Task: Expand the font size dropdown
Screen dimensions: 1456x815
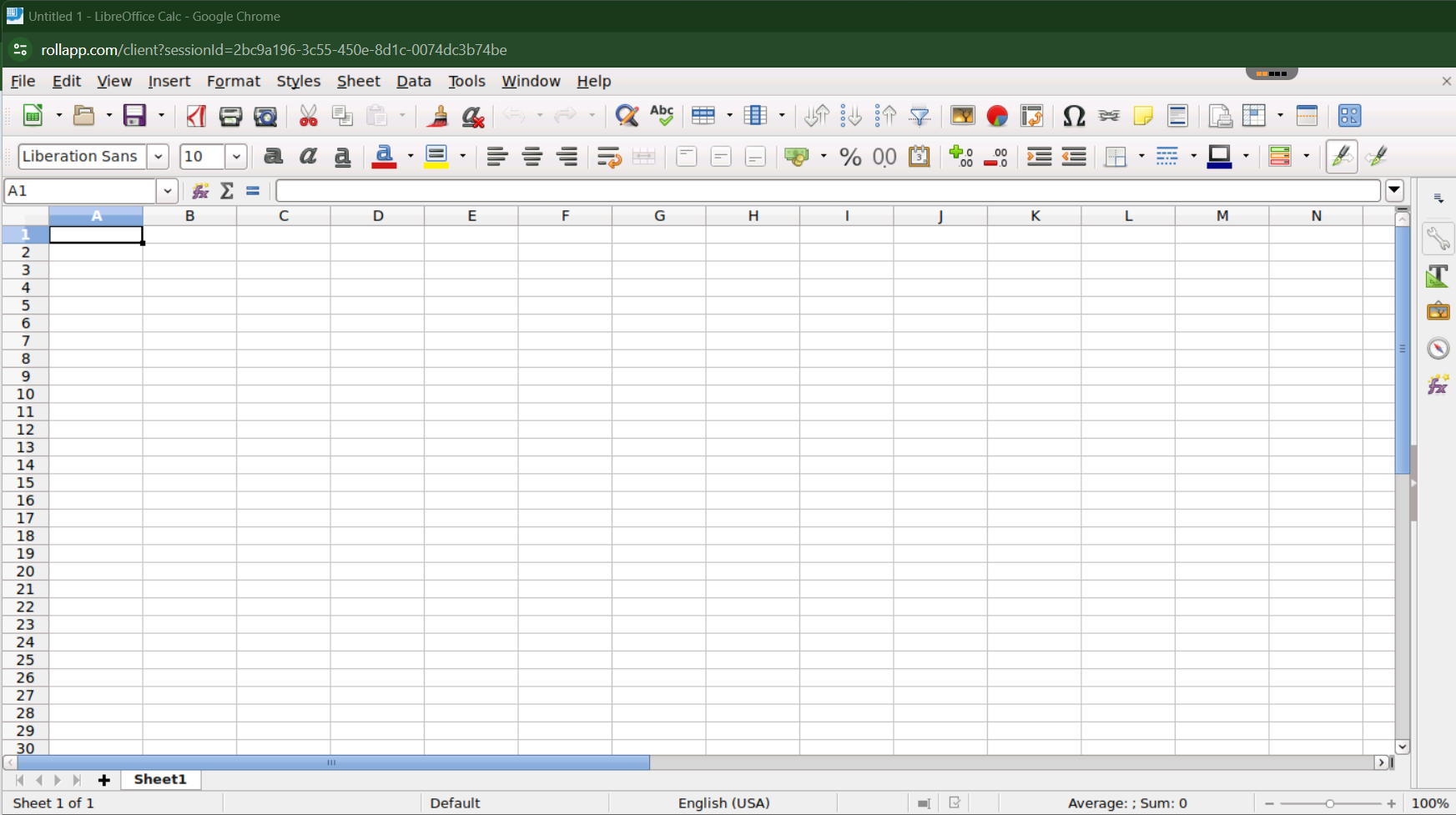Action: (x=235, y=157)
